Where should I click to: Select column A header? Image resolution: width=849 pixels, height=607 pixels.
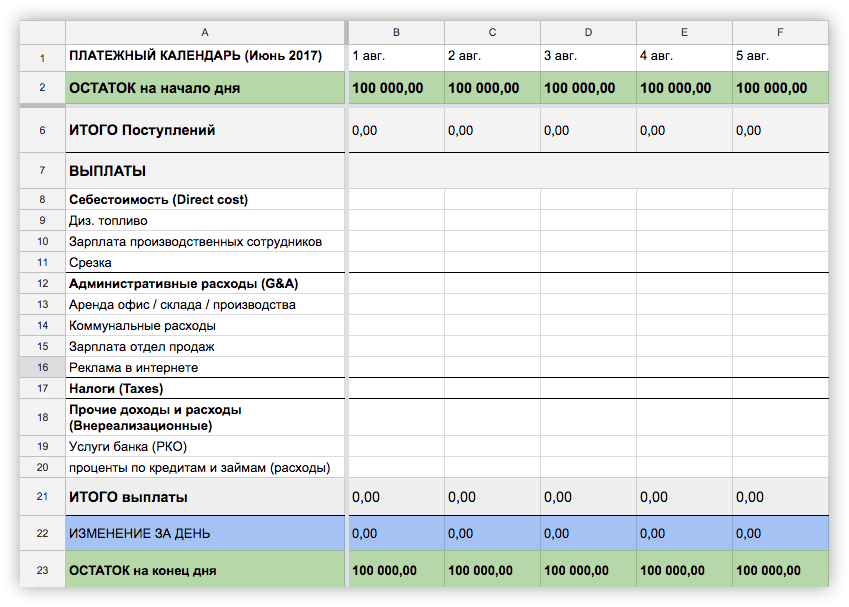tap(204, 33)
